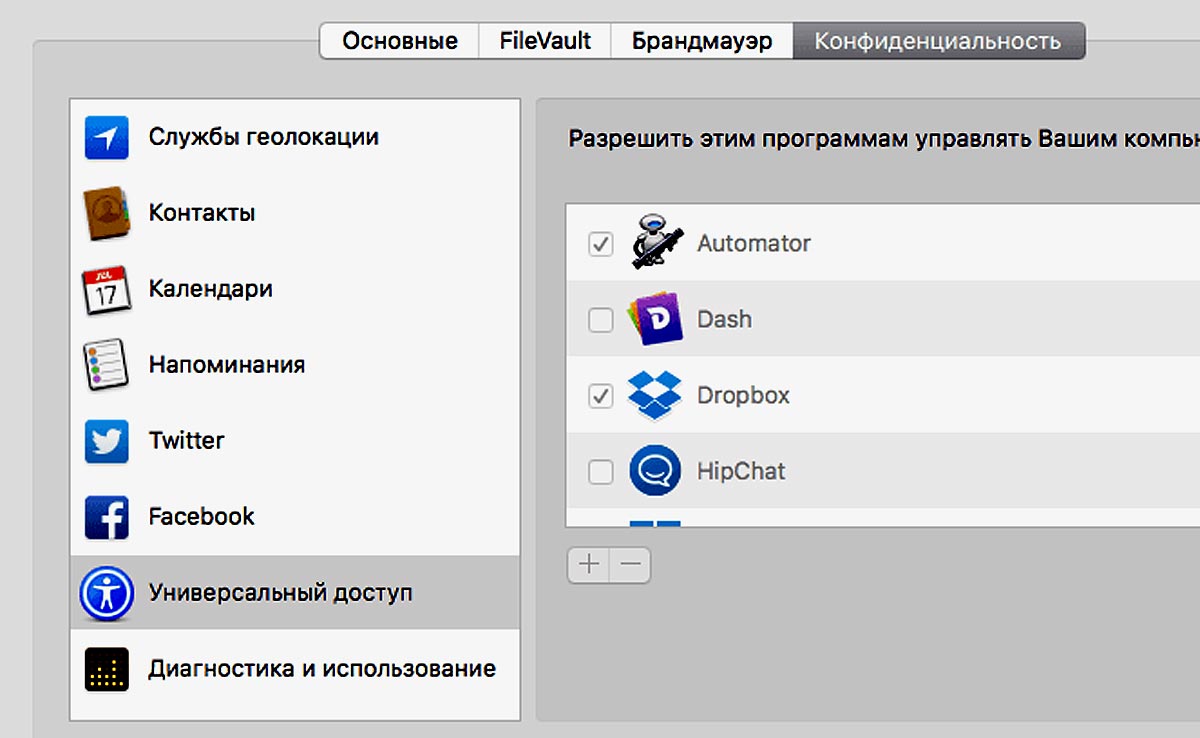Click the Dash app icon
The height and width of the screenshot is (738, 1200).
[654, 320]
